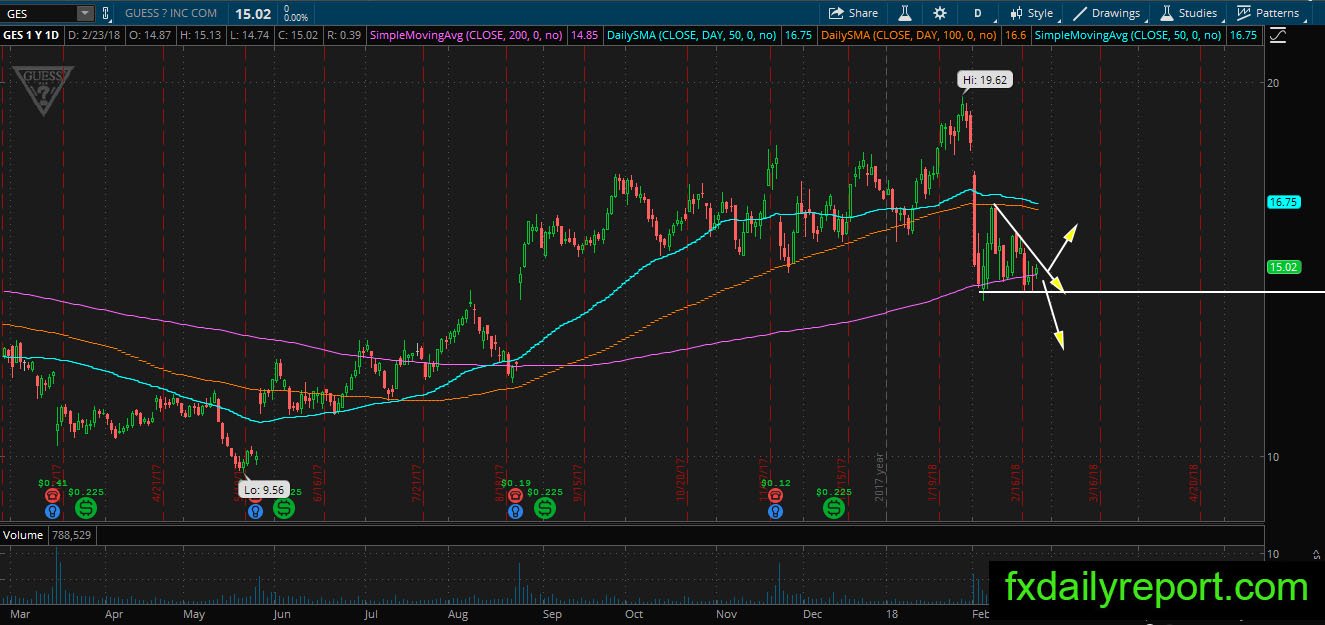Viewport: 1325px width, 625px height.
Task: Click the dividend dollar icon near June
Action: (284, 508)
